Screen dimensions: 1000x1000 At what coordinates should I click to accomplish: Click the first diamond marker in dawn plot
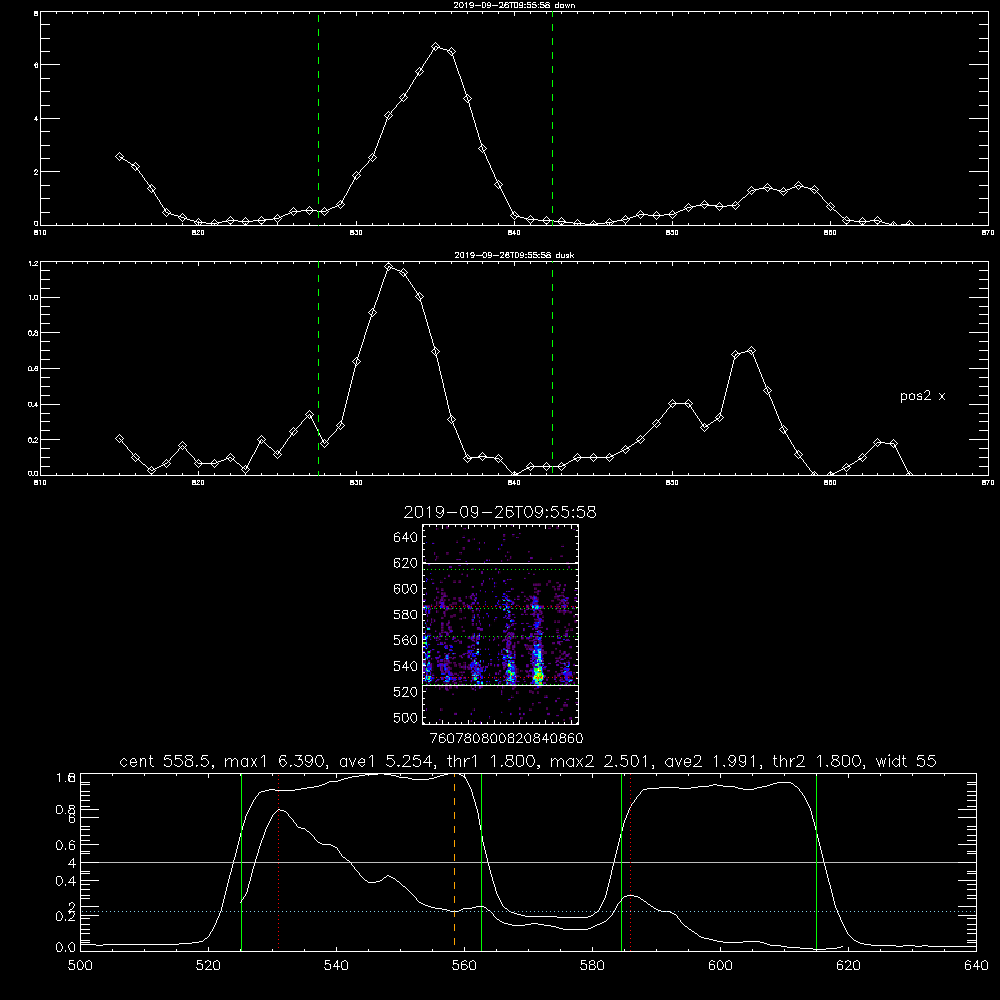pyautogui.click(x=119, y=156)
